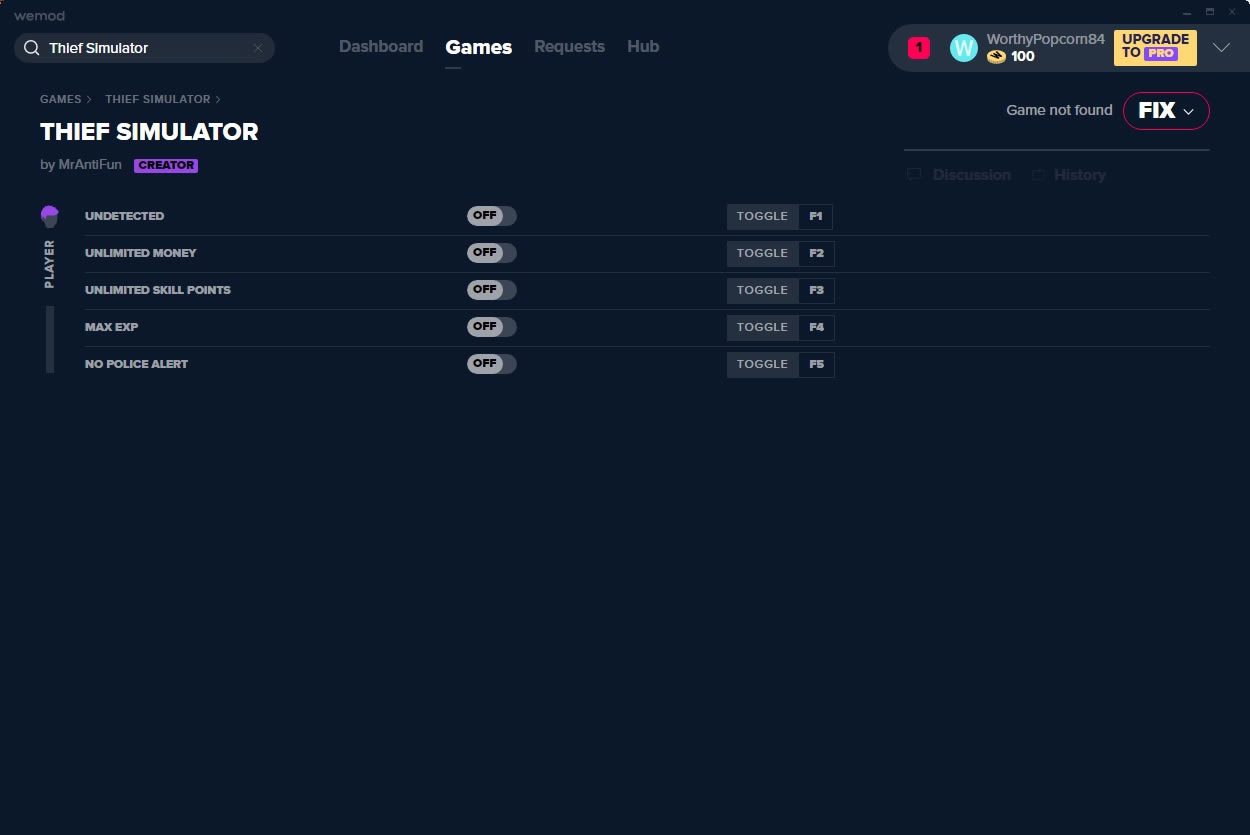Switch to the Dashboard tab
This screenshot has width=1250, height=835.
pyautogui.click(x=380, y=47)
